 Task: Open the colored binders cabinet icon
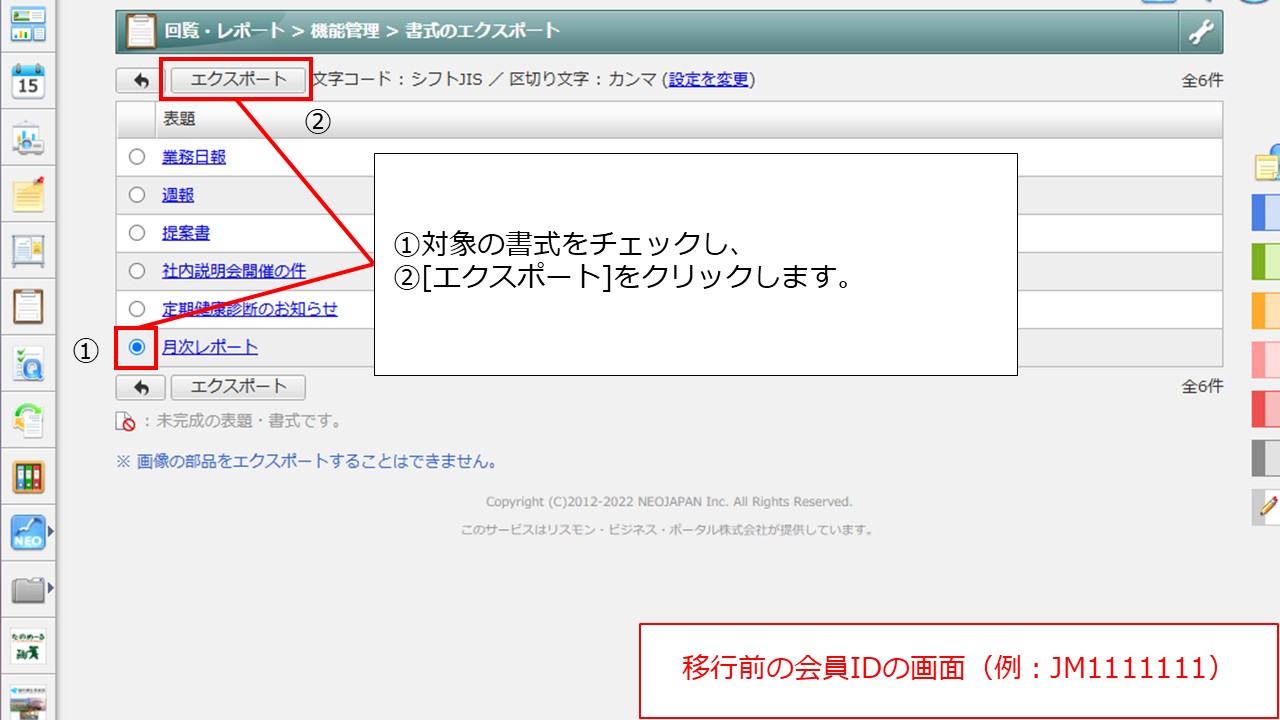point(29,477)
